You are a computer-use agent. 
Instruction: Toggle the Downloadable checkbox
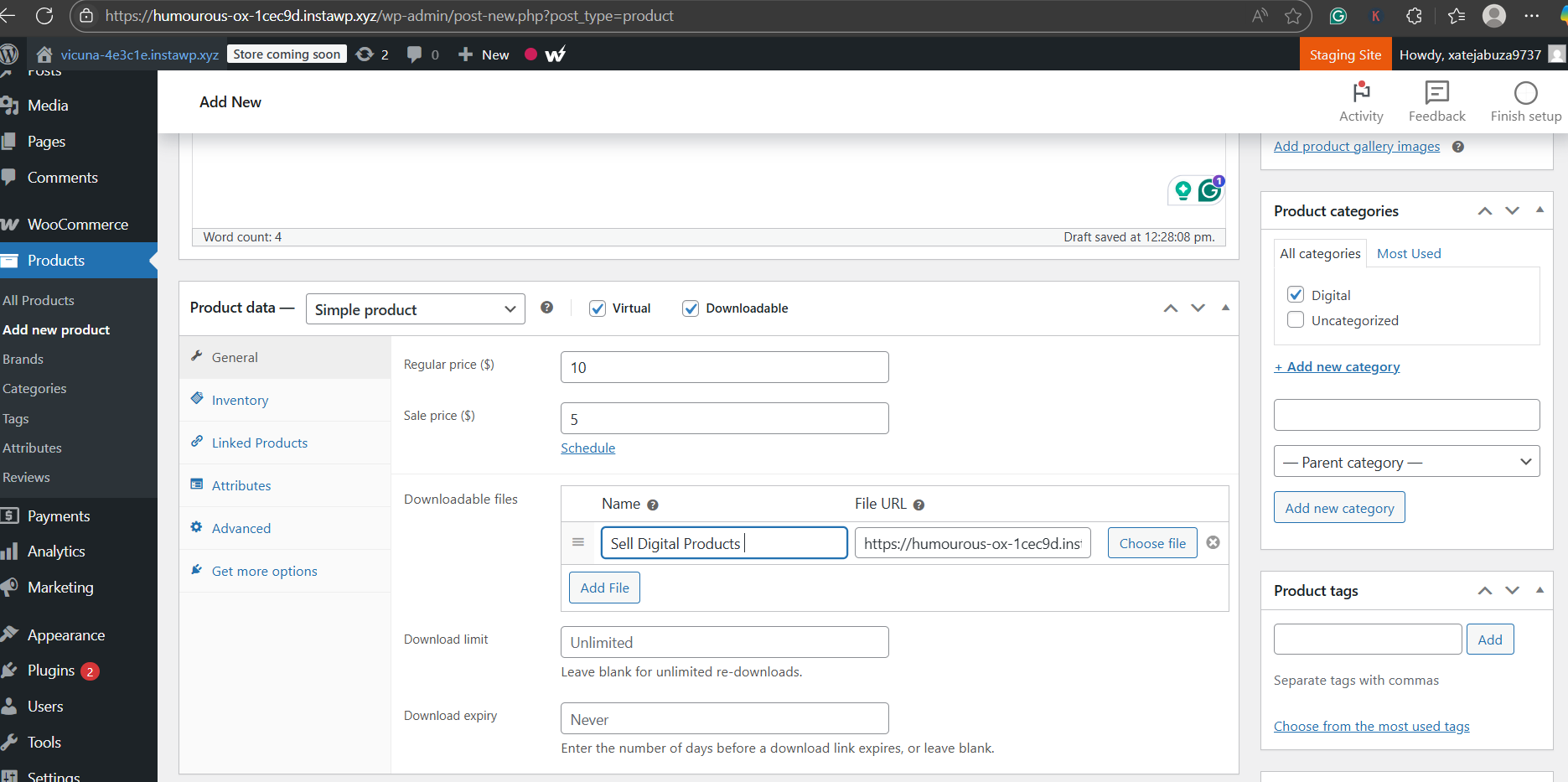(x=691, y=308)
